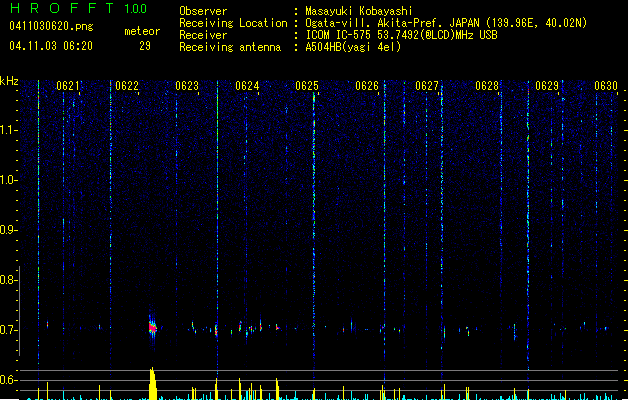The height and width of the screenshot is (400, 629).
Task: Select the file name 0411030620.png
Action: click(51, 26)
